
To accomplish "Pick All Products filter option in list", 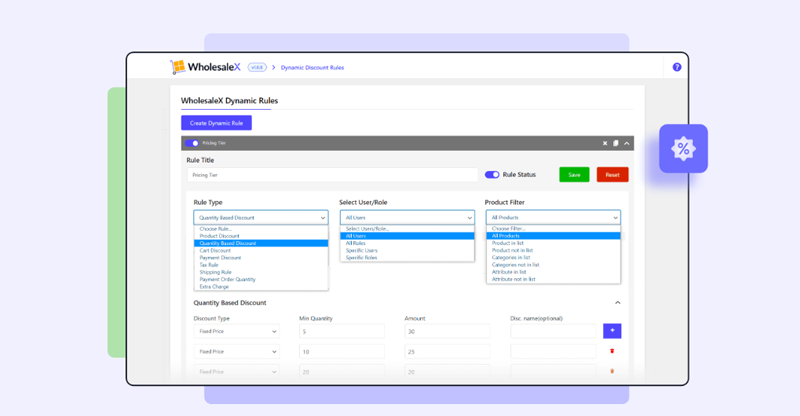I will 553,236.
